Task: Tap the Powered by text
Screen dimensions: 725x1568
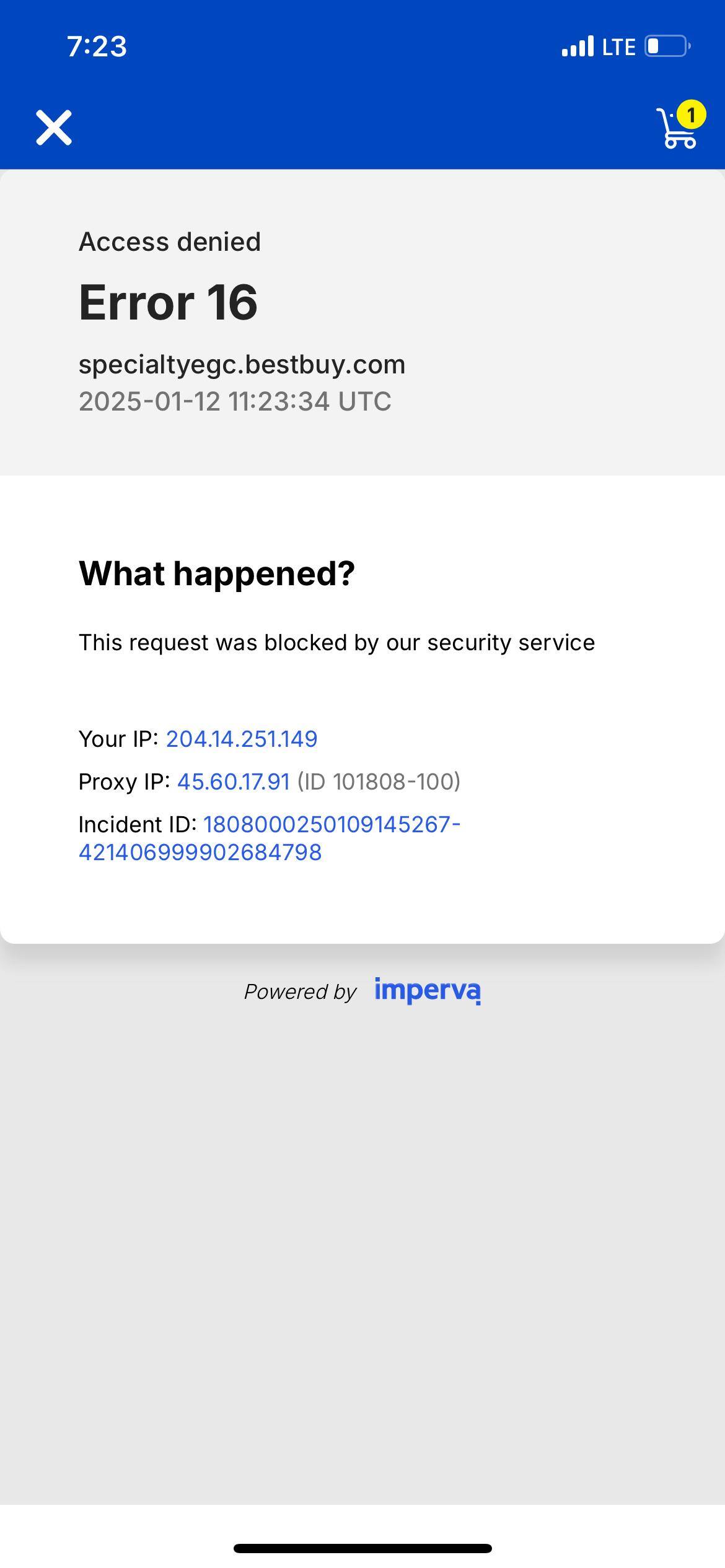Action: click(300, 991)
